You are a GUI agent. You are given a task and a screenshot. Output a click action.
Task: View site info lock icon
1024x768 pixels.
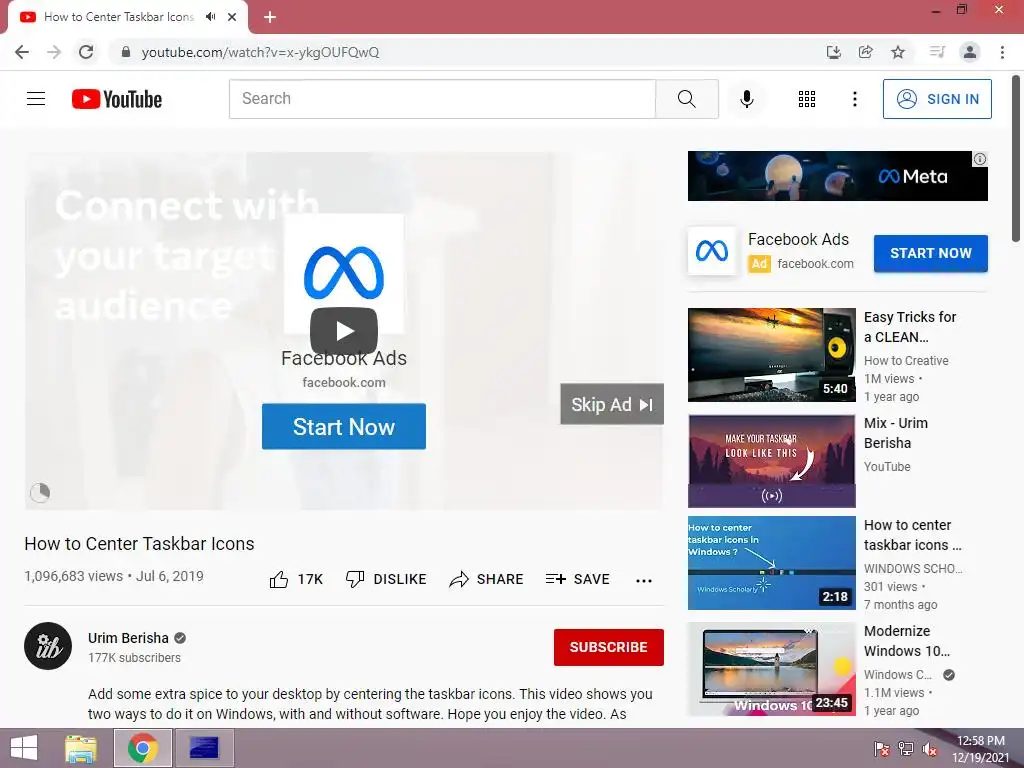[x=126, y=52]
